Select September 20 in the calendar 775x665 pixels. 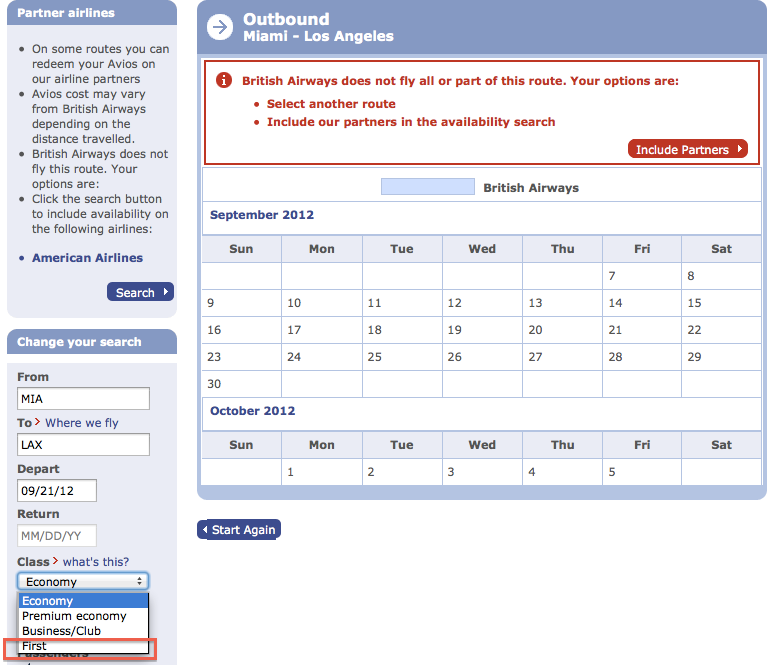(x=562, y=330)
